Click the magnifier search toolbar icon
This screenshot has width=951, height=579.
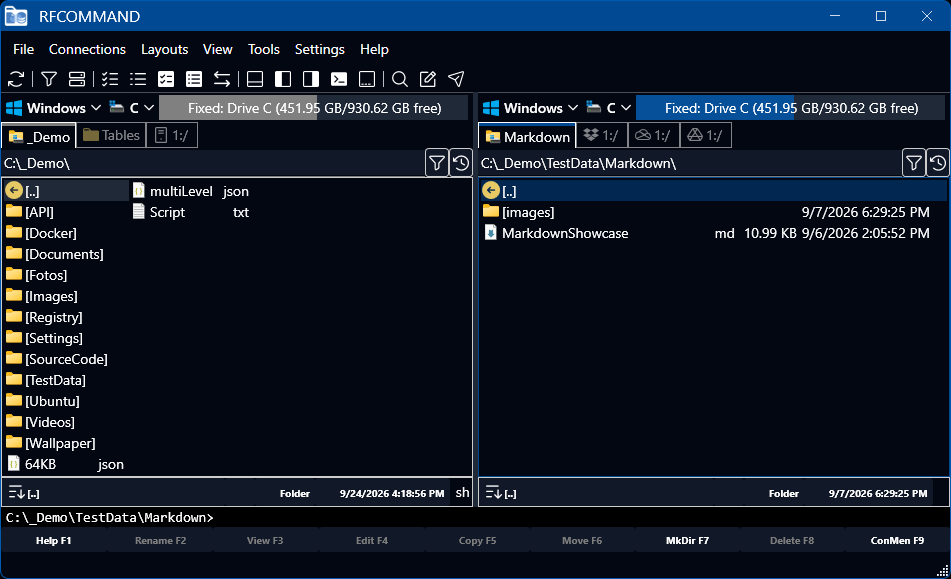[x=400, y=79]
